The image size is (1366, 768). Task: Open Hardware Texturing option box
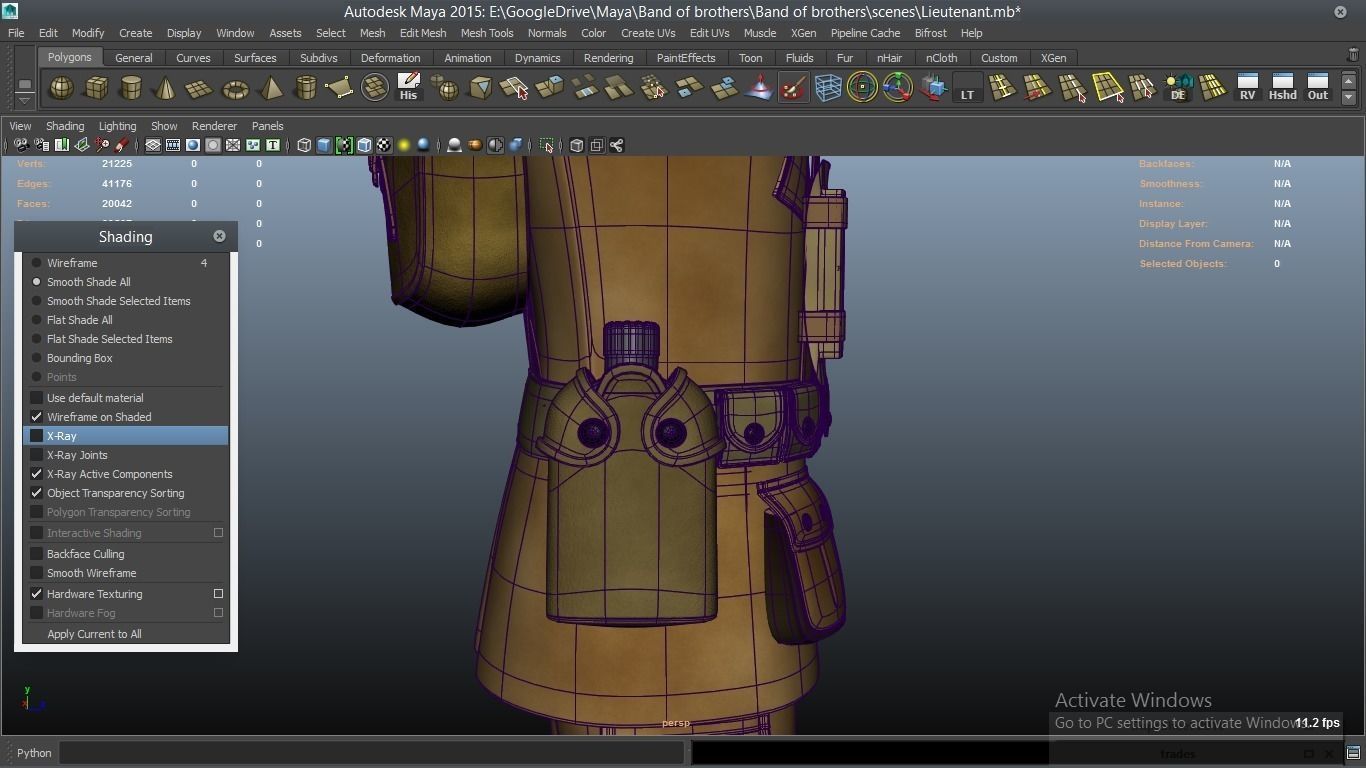click(218, 594)
